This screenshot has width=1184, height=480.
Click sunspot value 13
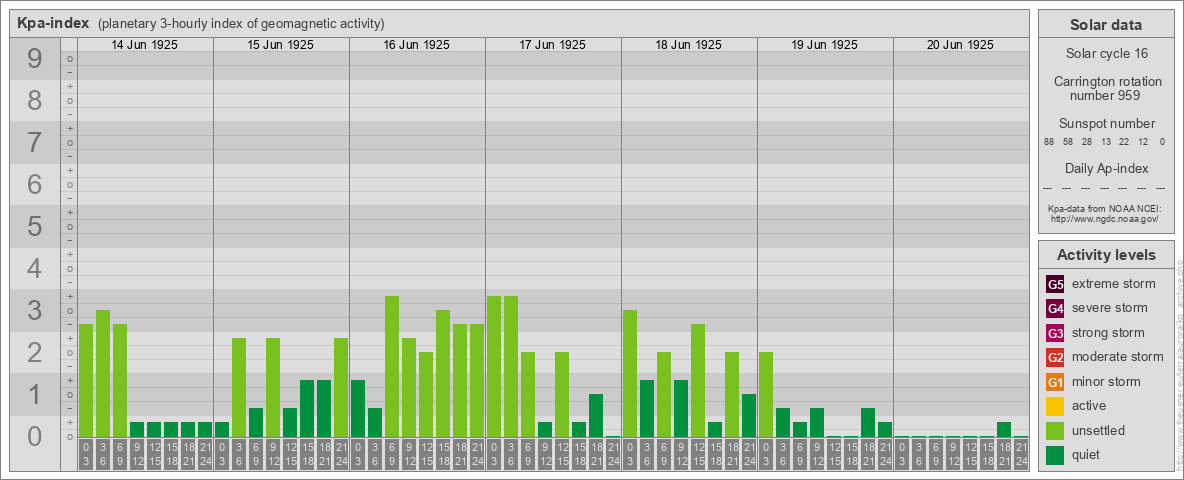(x=1105, y=142)
